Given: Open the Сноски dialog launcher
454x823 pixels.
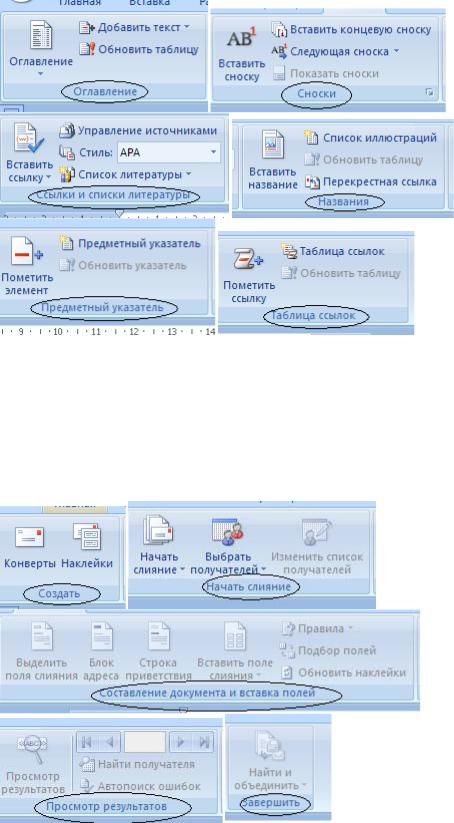Looking at the screenshot, I should coord(430,93).
